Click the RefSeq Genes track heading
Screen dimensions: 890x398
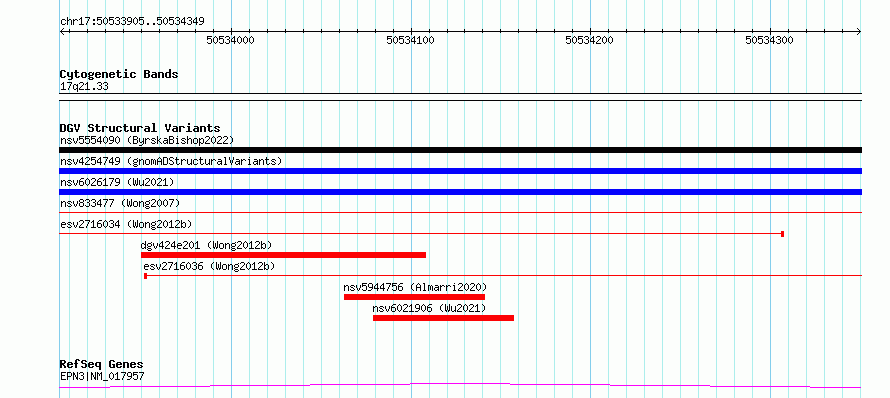(102, 364)
